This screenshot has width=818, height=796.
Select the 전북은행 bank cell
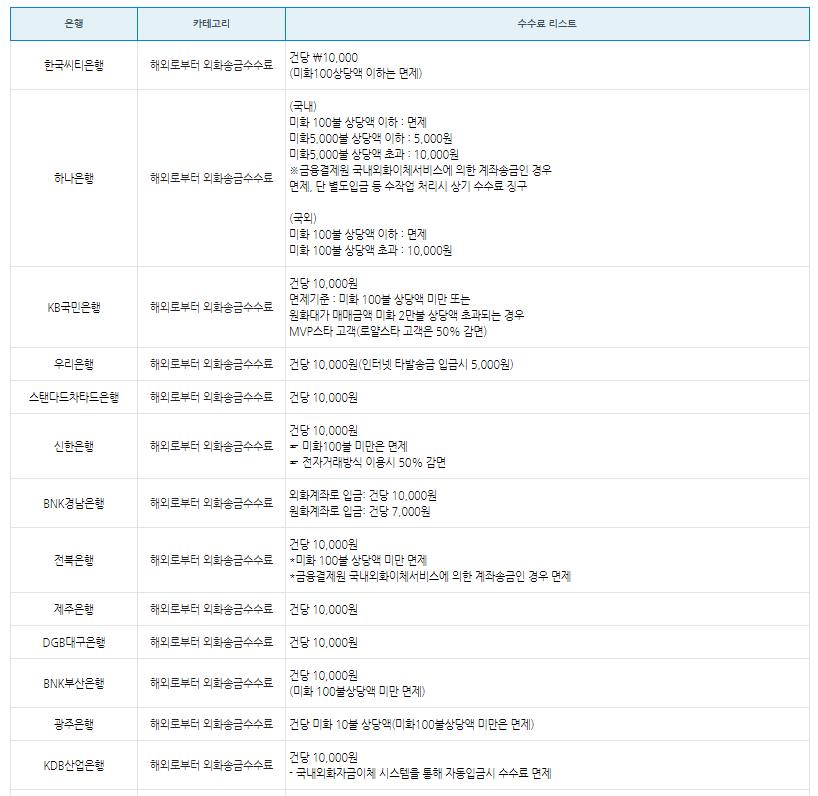coord(74,560)
